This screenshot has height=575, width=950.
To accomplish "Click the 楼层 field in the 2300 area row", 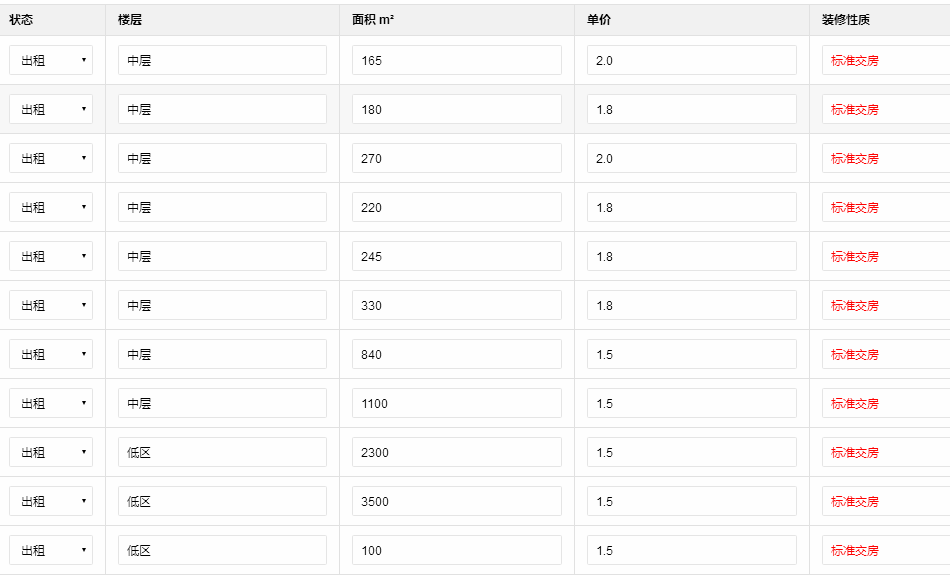I will pyautogui.click(x=222, y=452).
